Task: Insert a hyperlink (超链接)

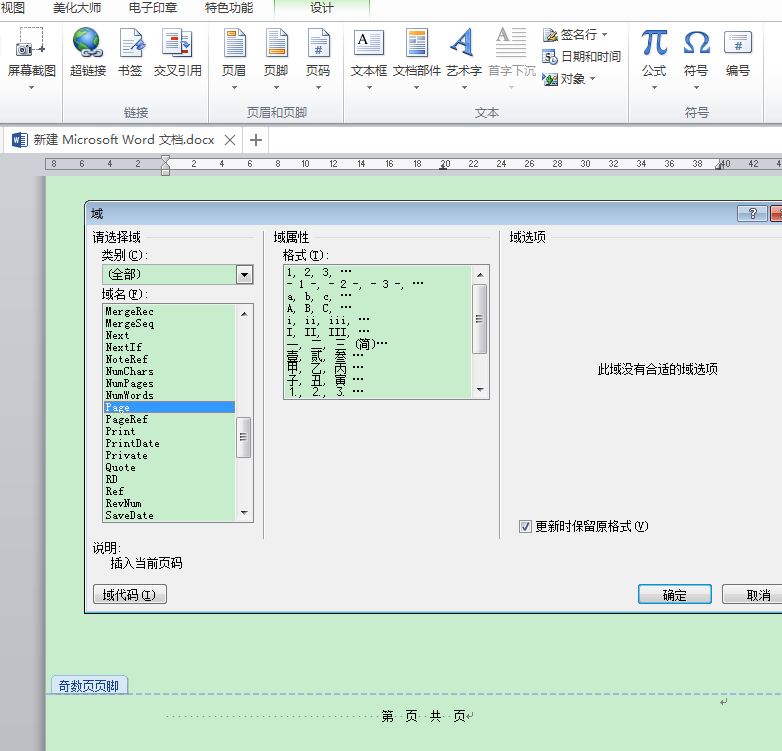Action: [x=88, y=42]
